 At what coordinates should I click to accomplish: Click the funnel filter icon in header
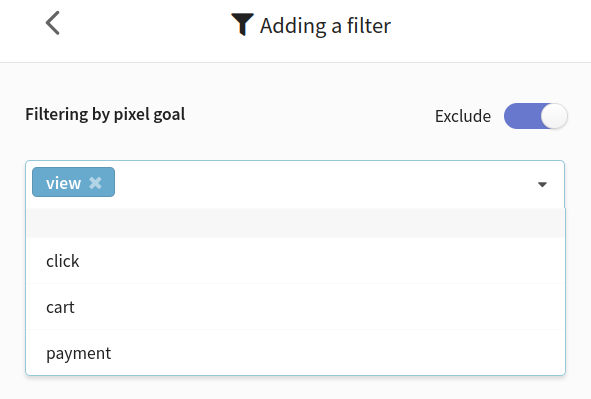tap(242, 24)
